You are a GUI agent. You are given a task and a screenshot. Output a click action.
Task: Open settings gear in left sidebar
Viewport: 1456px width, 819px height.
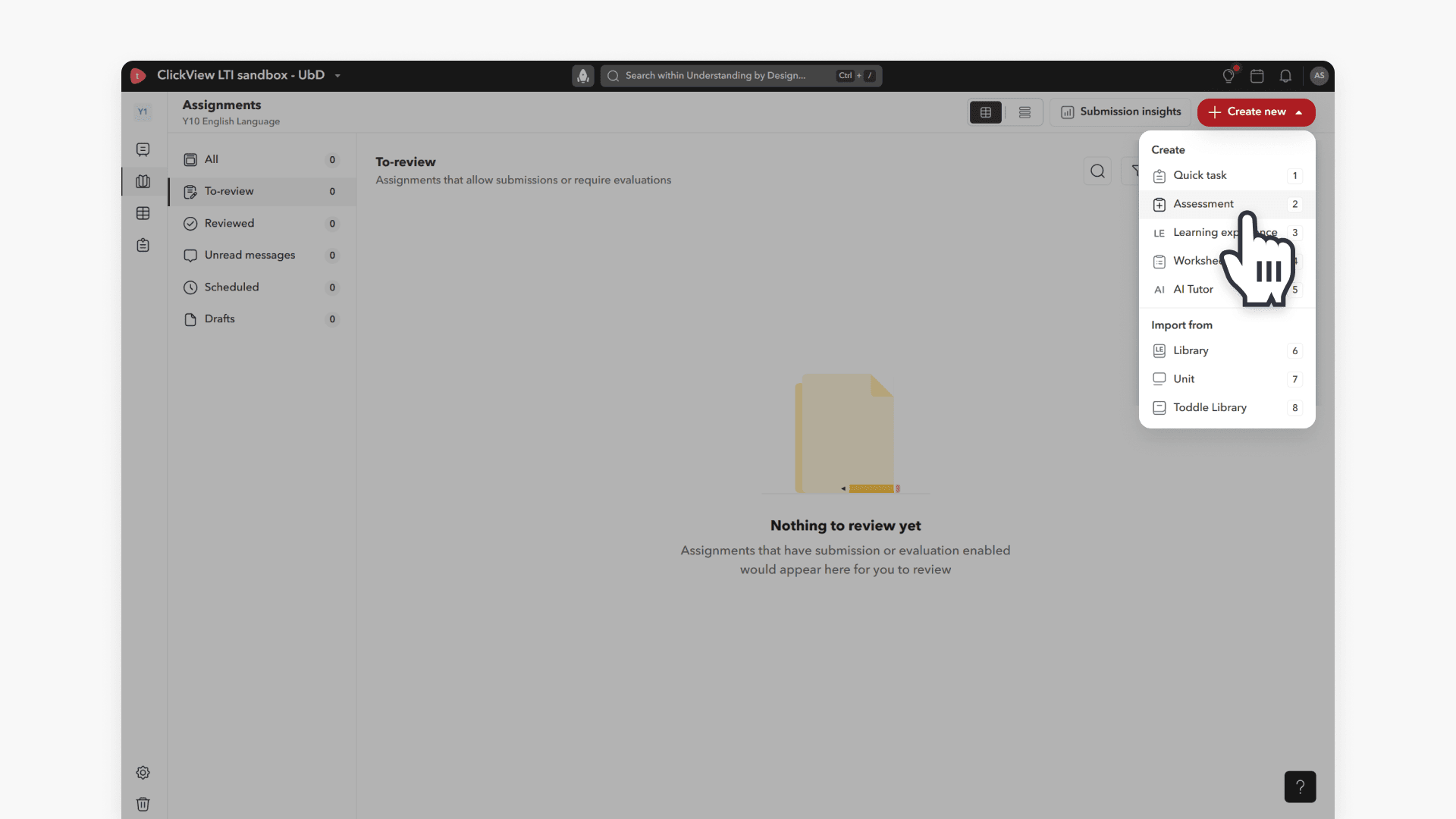coord(143,772)
